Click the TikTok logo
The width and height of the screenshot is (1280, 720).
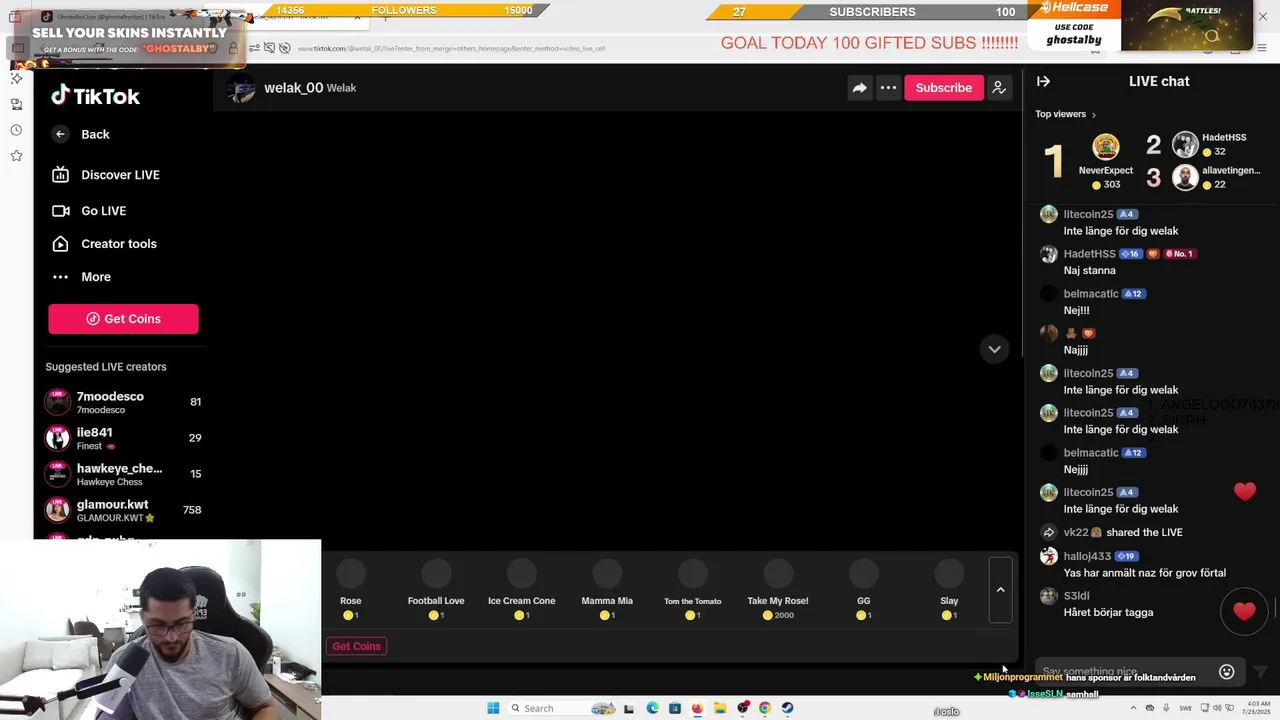95,96
